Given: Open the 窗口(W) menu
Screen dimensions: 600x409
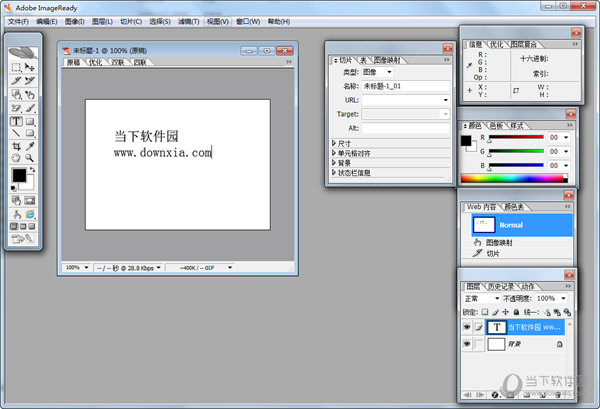Looking at the screenshot, I should 248,21.
